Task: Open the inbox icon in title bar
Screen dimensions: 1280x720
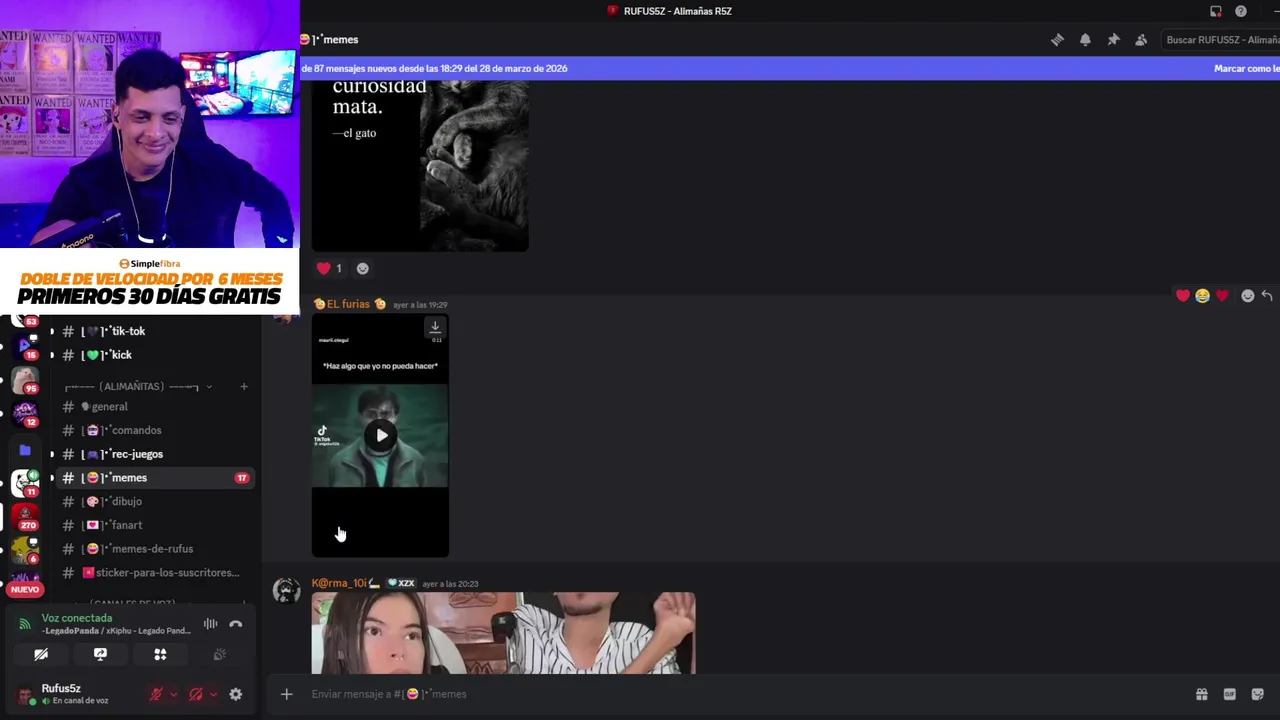Action: 1215,11
